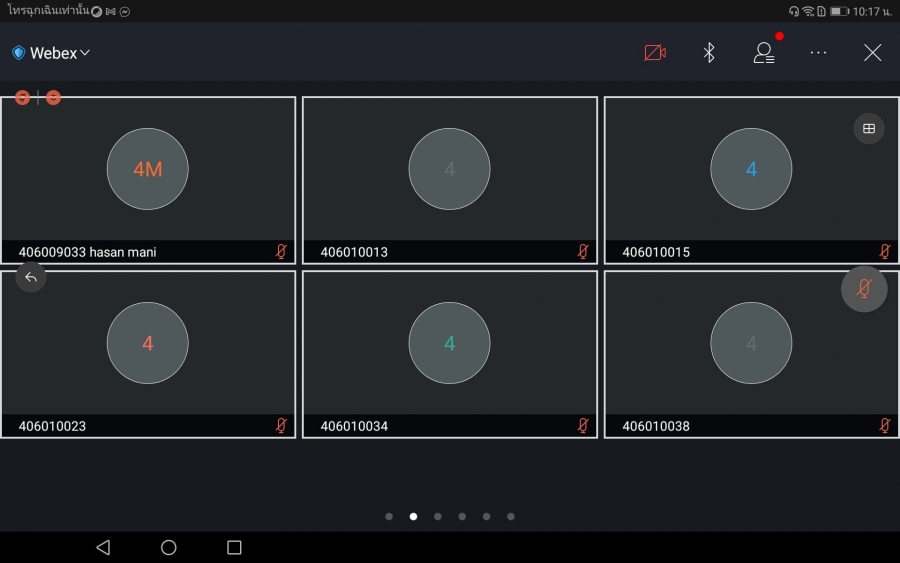Image resolution: width=900 pixels, height=563 pixels.
Task: Open the three-dot more options menu
Action: pyautogui.click(x=819, y=53)
